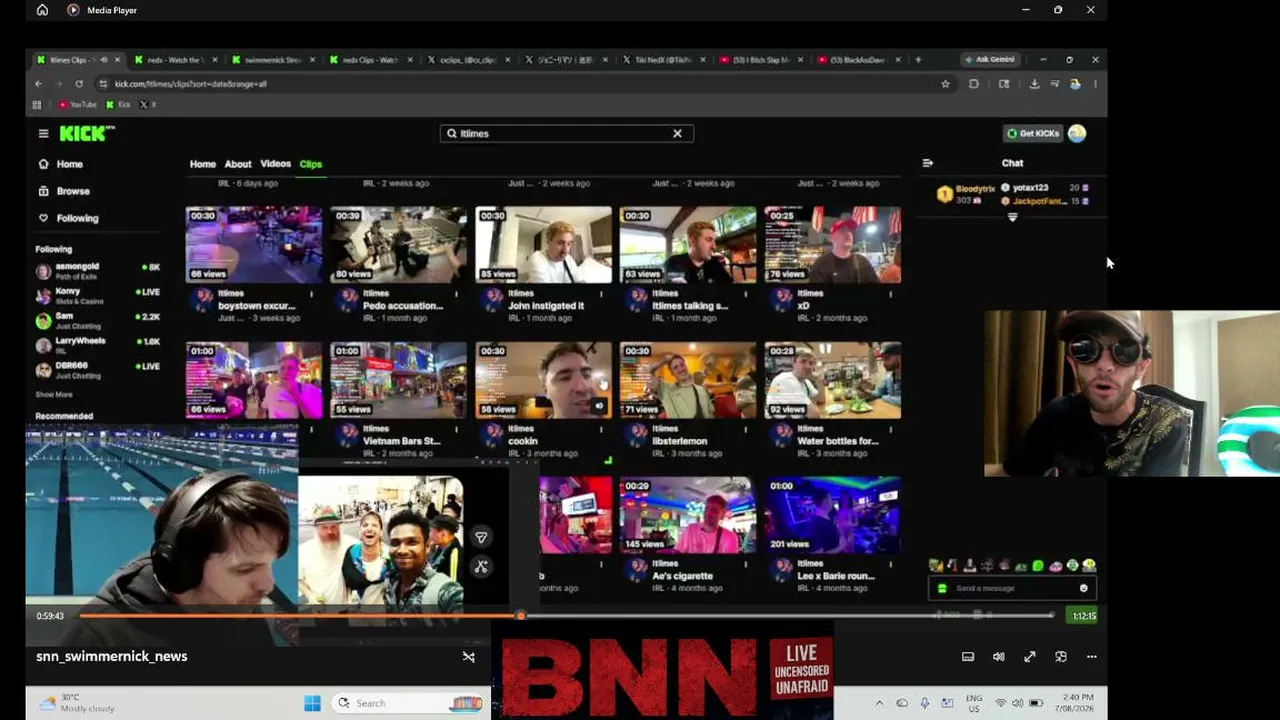
Task: Switch to channel Home tab
Action: (202, 164)
